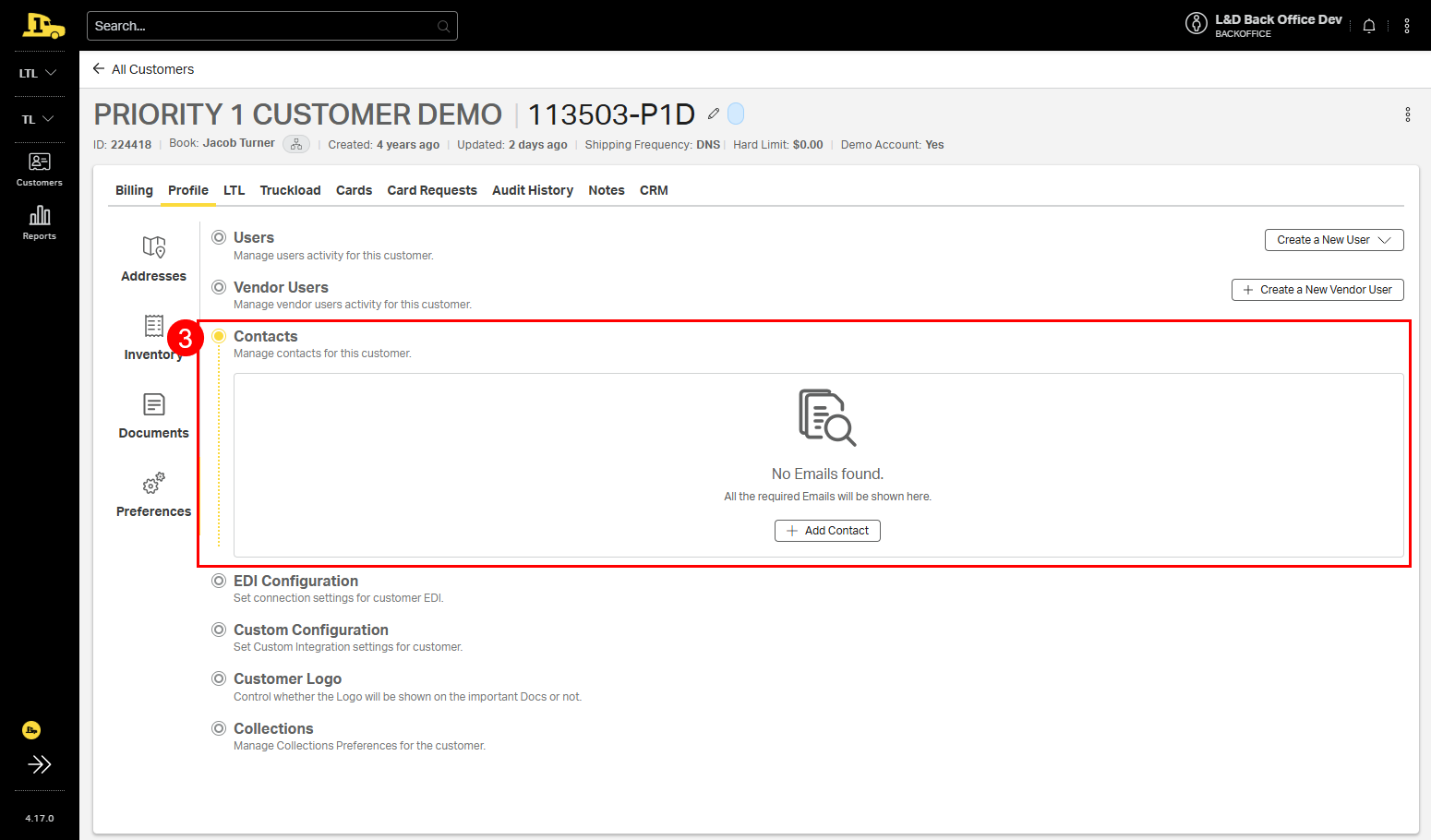The height and width of the screenshot is (840, 1431).
Task: Open the LTL tab in the customer tabs
Action: click(x=234, y=190)
